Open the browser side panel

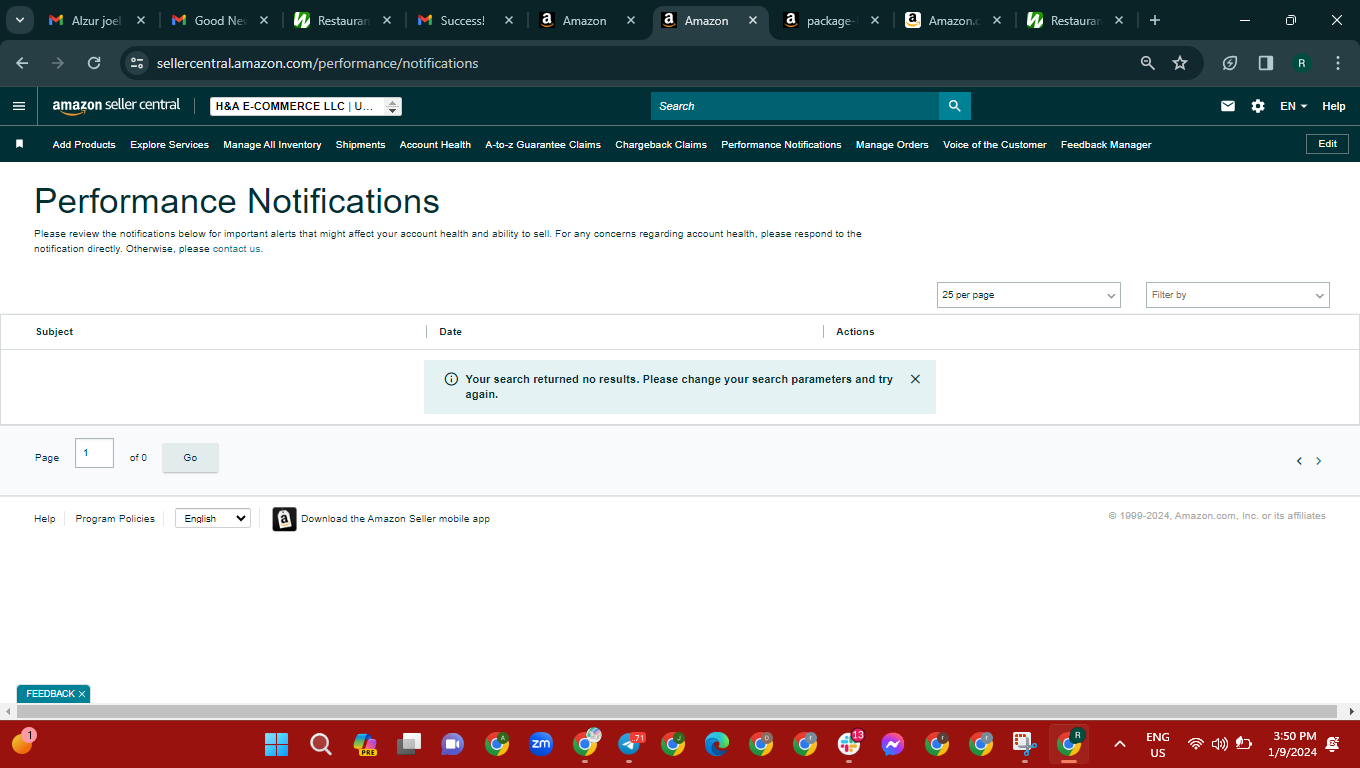(x=1266, y=63)
